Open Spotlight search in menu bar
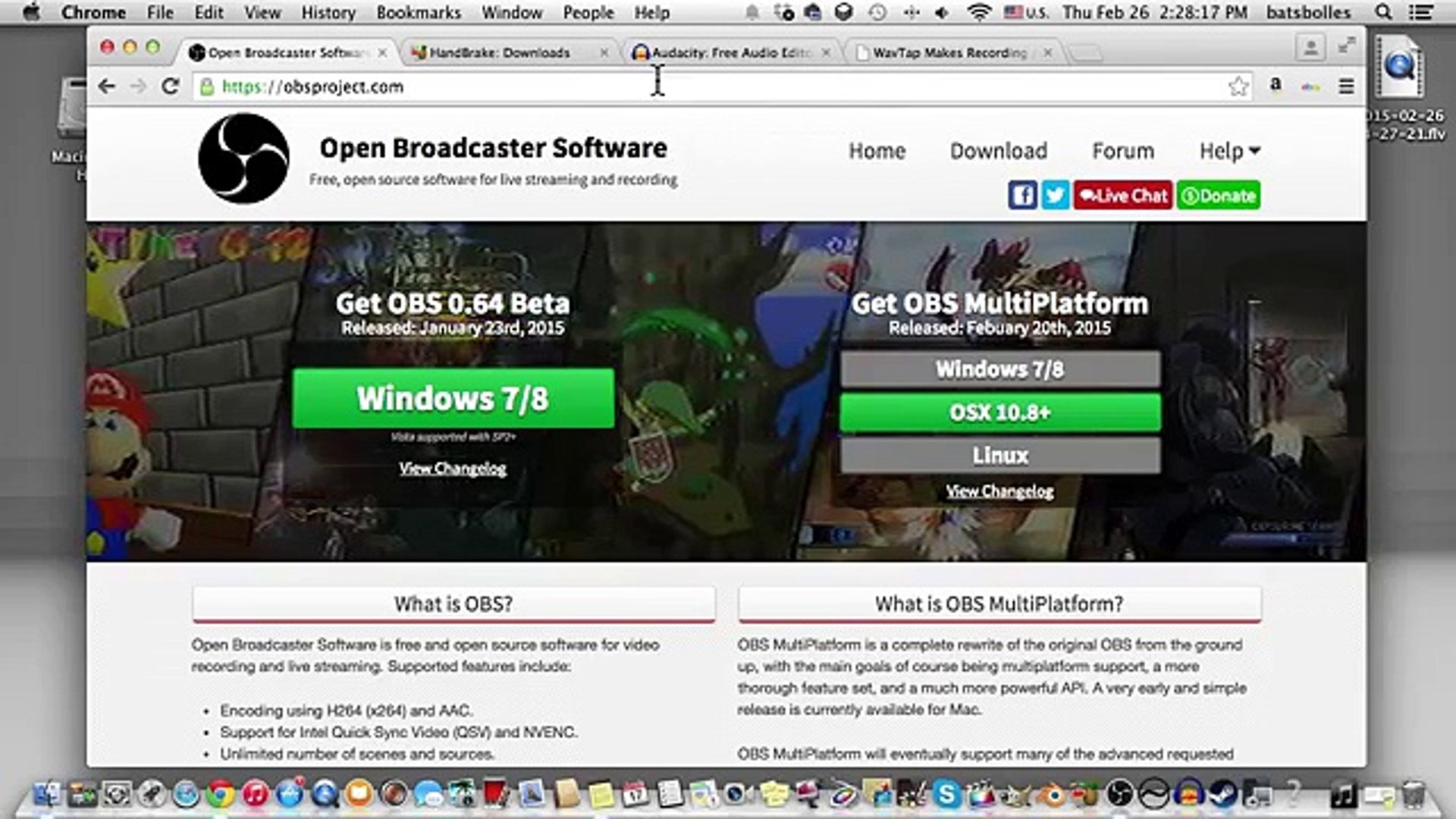This screenshot has height=819, width=1456. pos(1383,12)
